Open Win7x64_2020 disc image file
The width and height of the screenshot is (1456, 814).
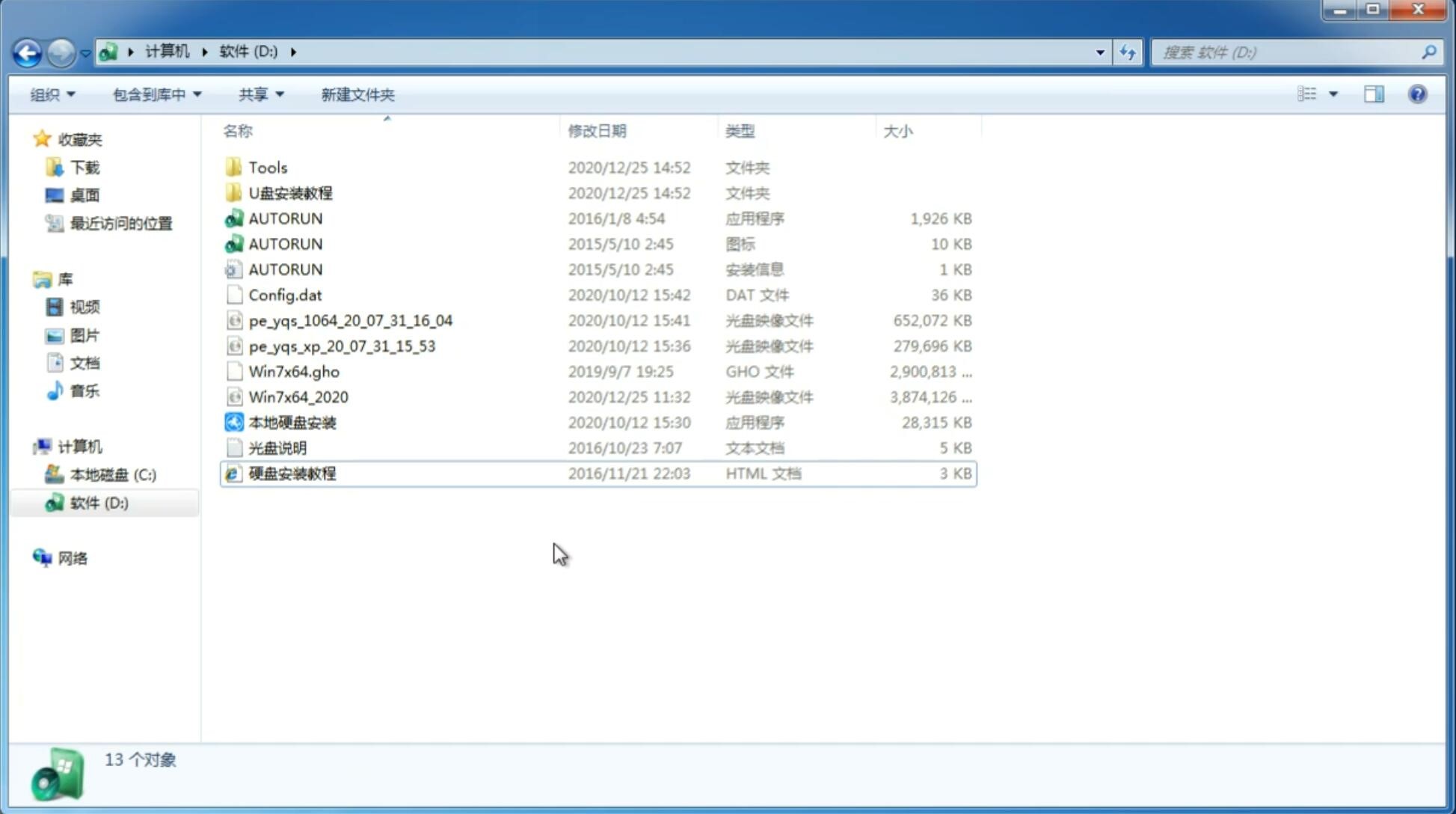297,396
